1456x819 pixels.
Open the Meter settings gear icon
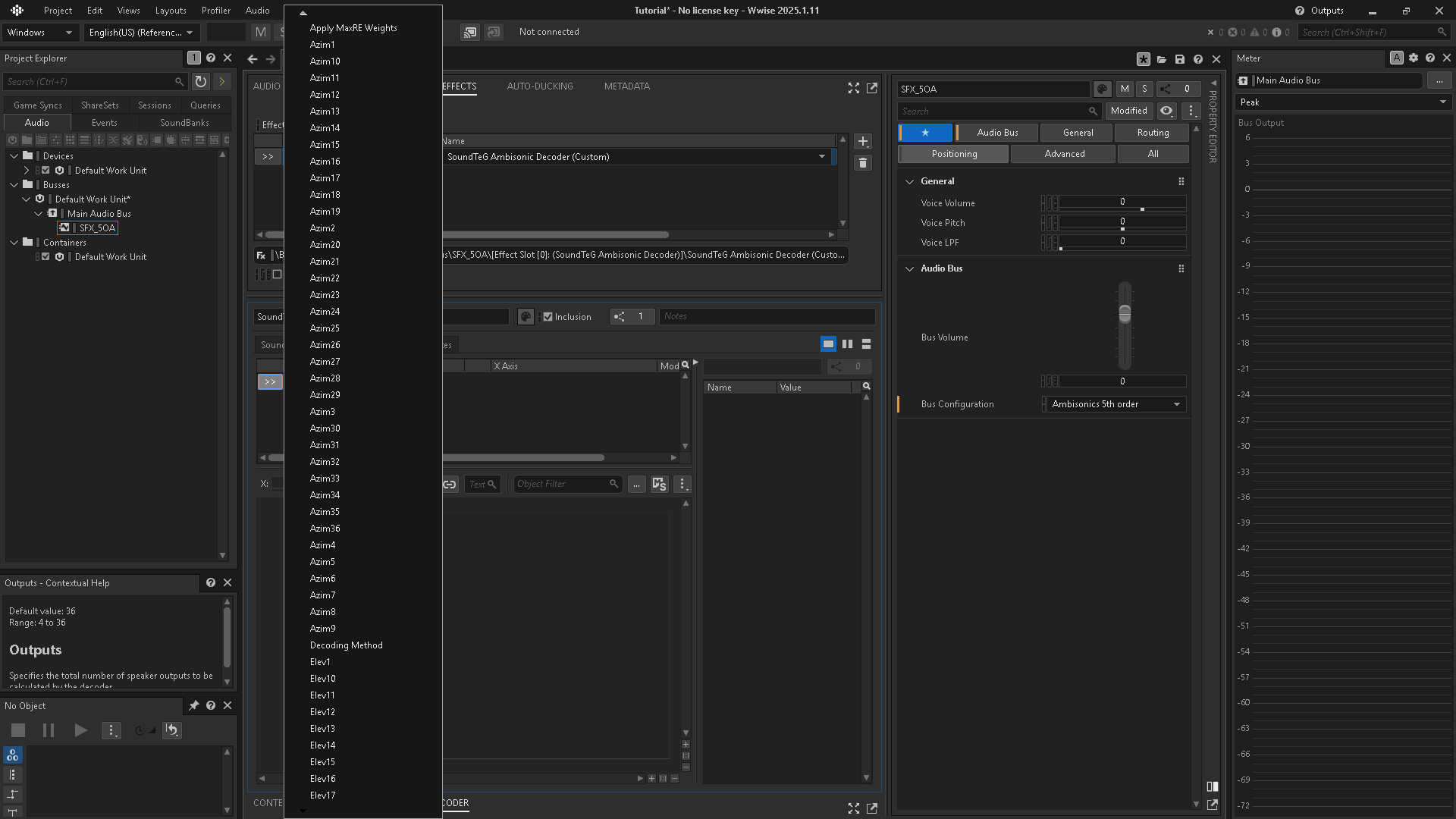pyautogui.click(x=1414, y=58)
